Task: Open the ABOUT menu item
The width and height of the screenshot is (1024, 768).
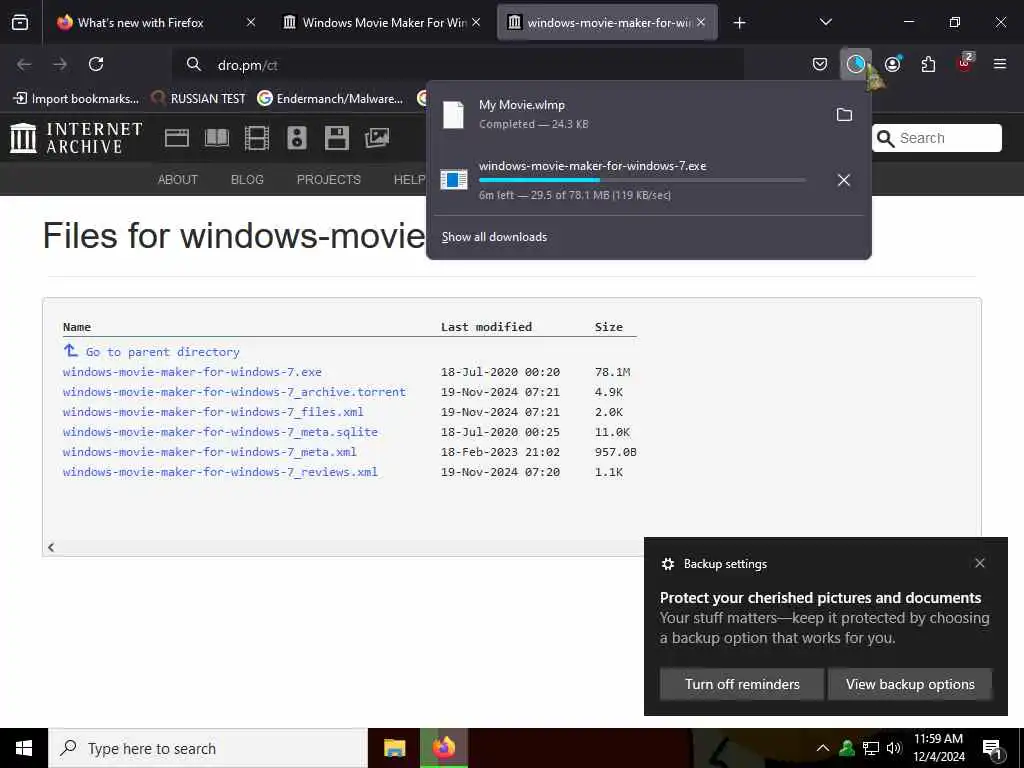Action: 178,180
